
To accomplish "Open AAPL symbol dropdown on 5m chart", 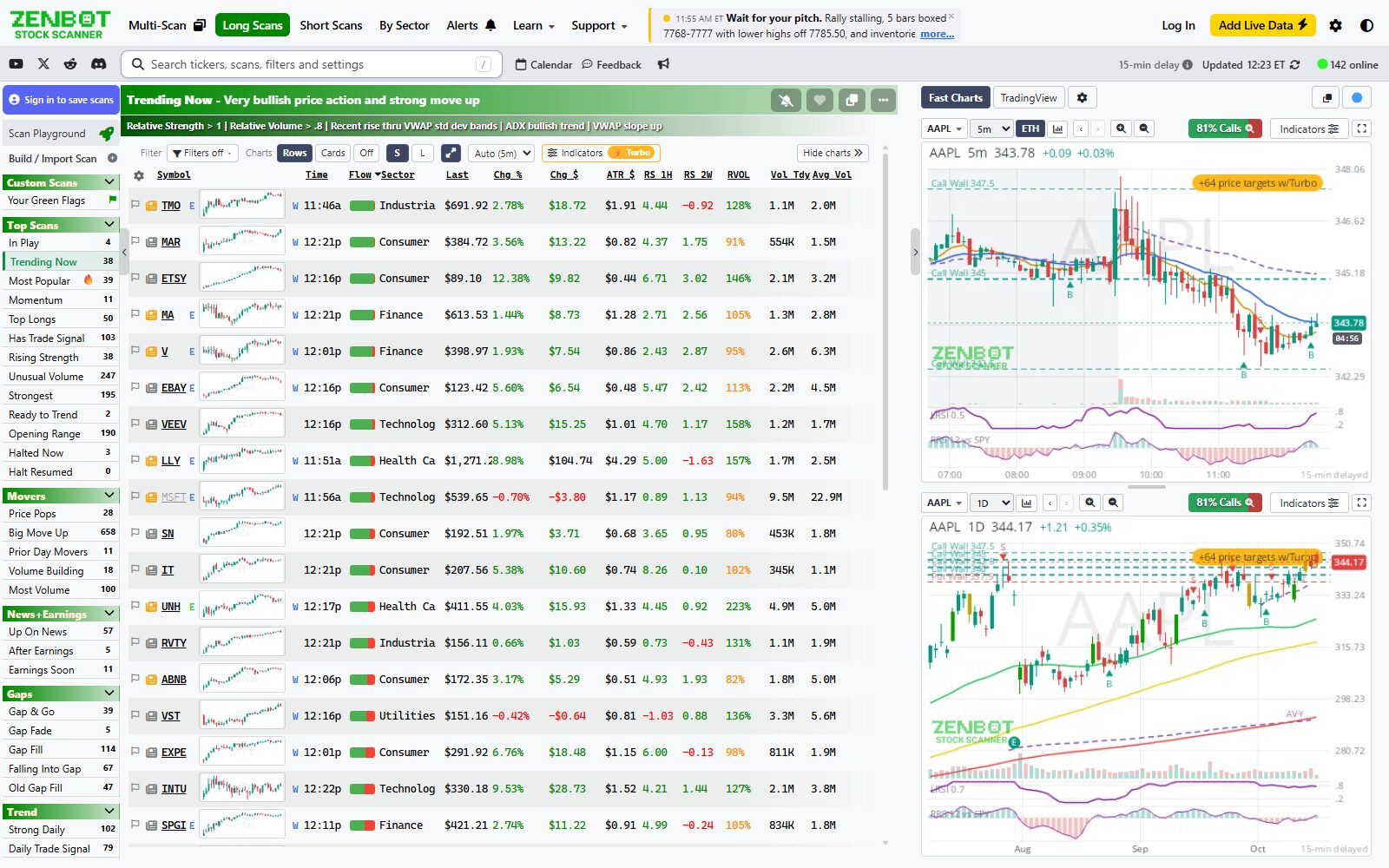I will tap(944, 128).
